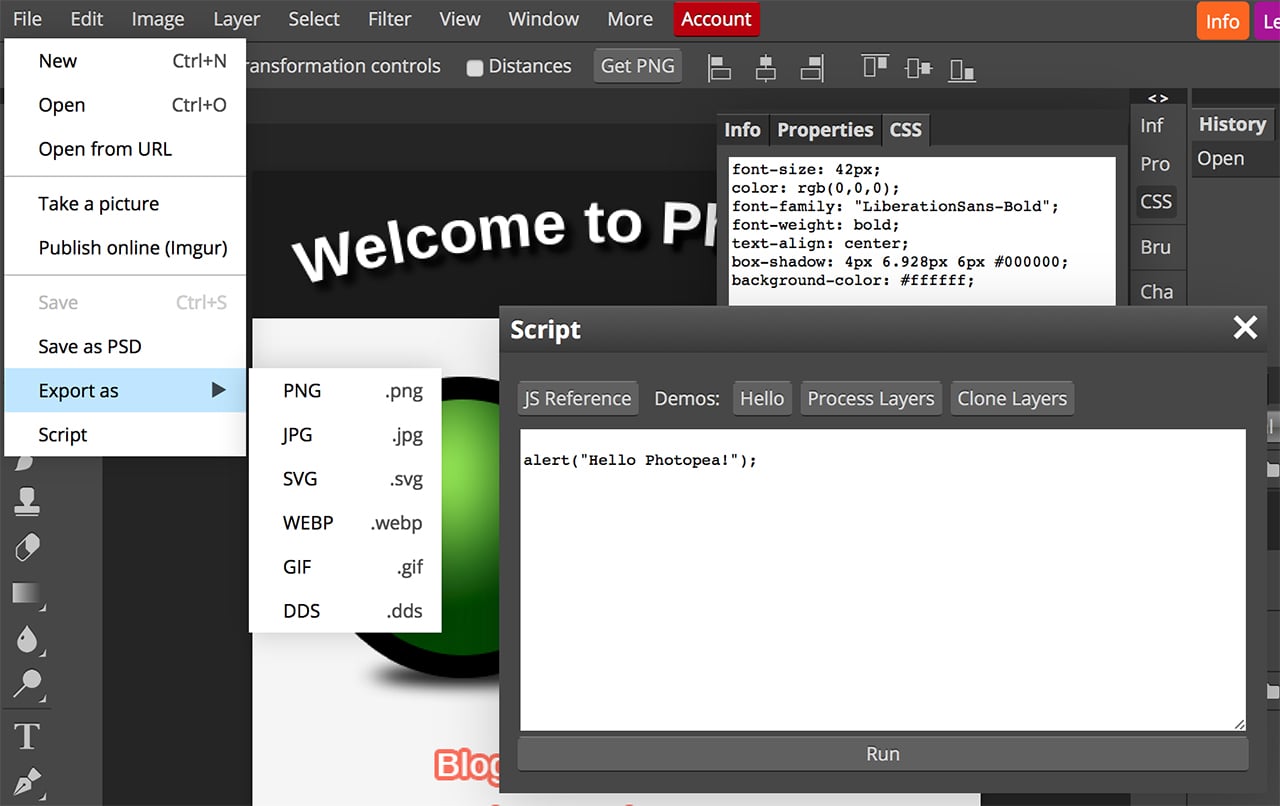This screenshot has width=1280, height=806.
Task: Select the Pen tool
Action: tap(26, 783)
